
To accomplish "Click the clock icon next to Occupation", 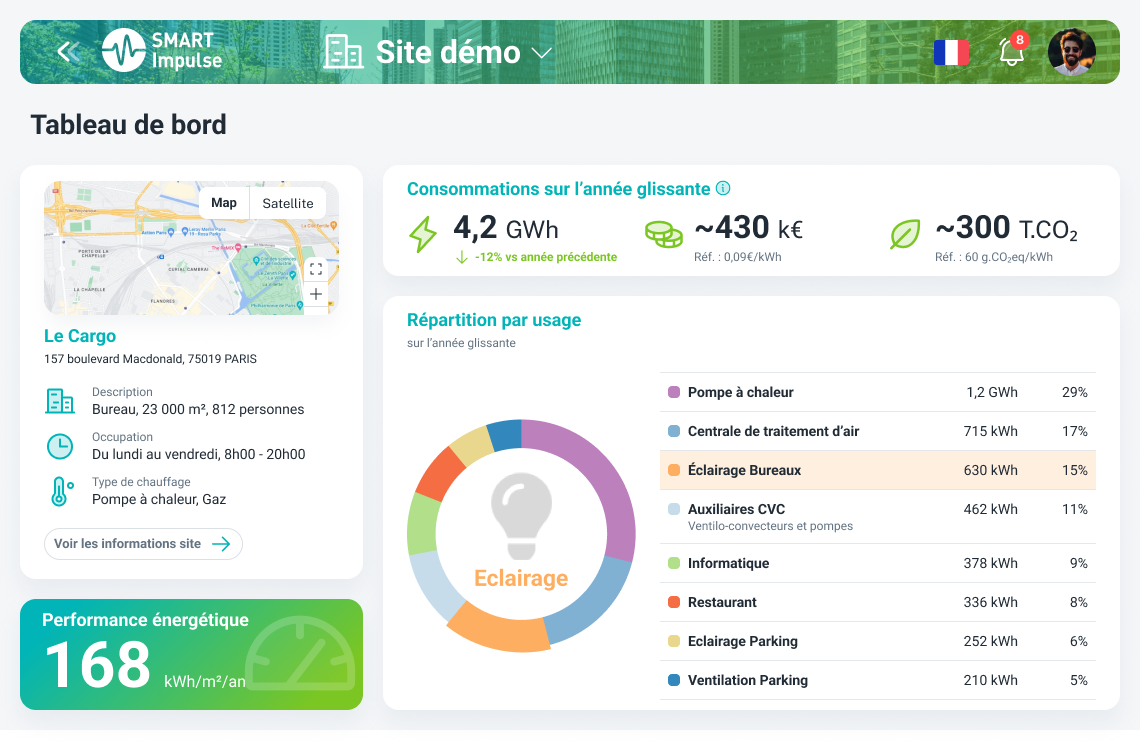I will tap(60, 446).
